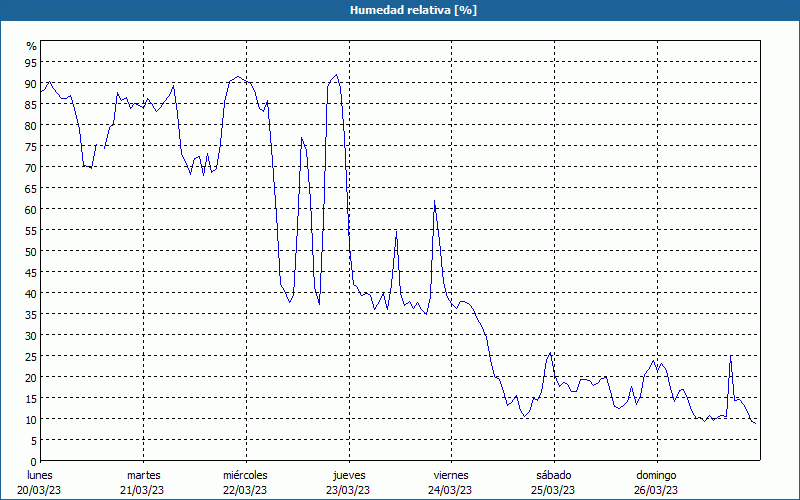
Task: Click the 20 value on the y-axis
Action: 31,377
